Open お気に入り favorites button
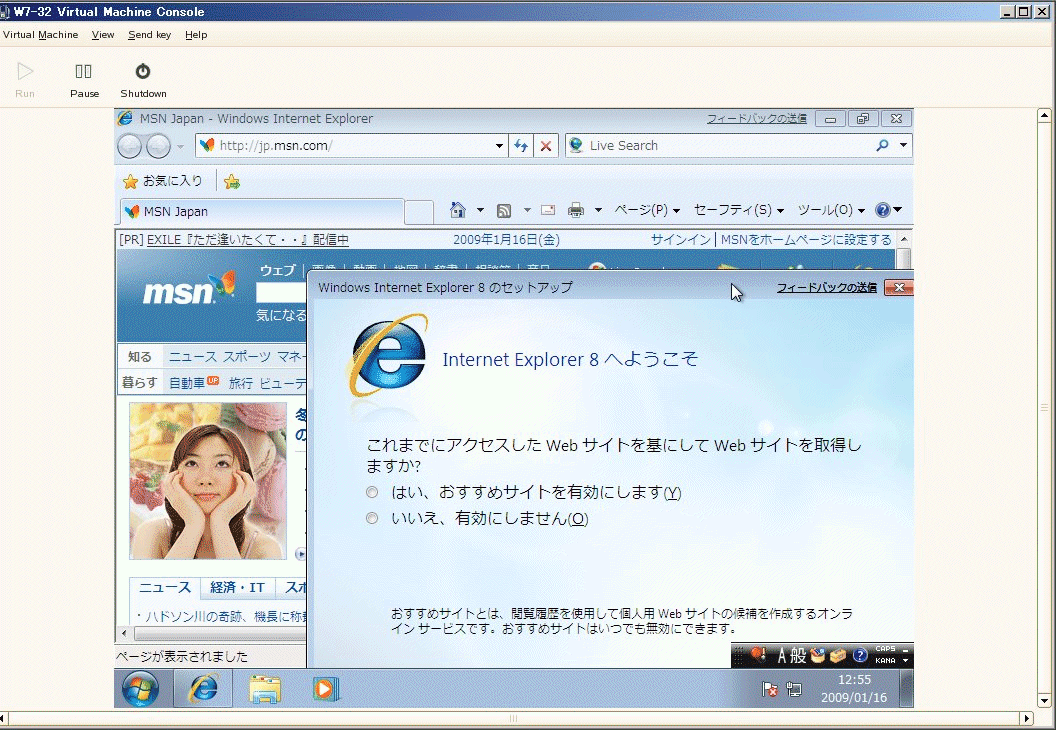 pos(162,180)
